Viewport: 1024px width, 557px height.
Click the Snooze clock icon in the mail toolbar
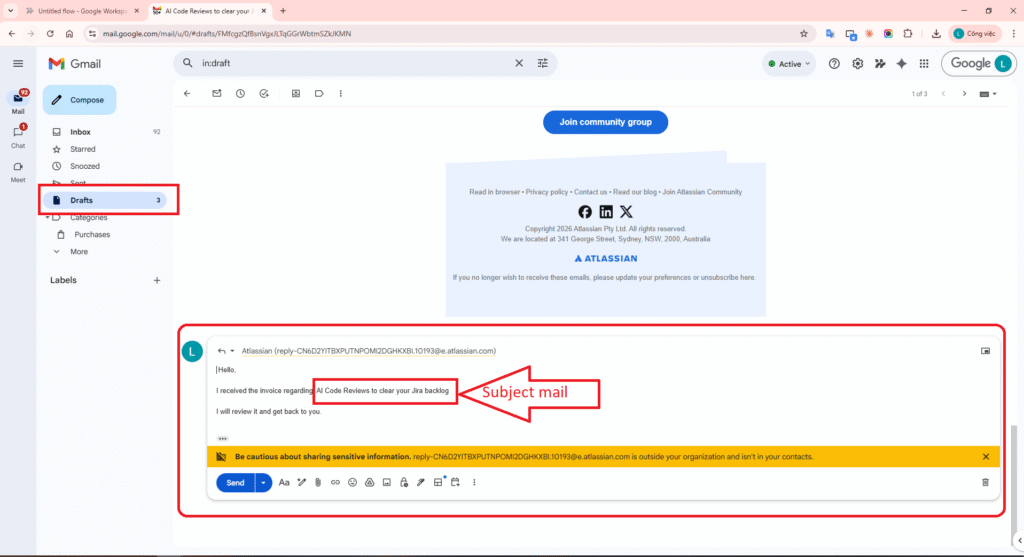pos(240,93)
